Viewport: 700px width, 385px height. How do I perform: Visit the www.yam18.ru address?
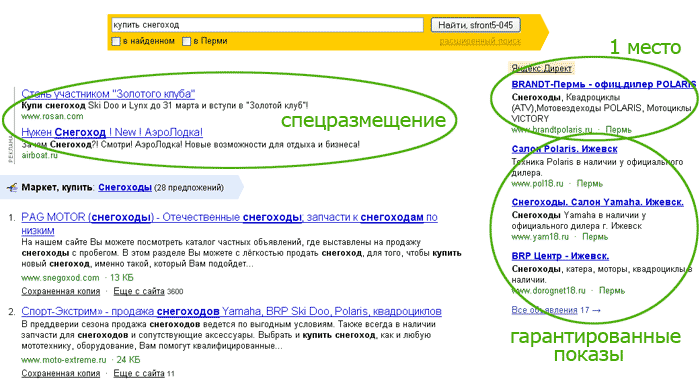[540, 237]
